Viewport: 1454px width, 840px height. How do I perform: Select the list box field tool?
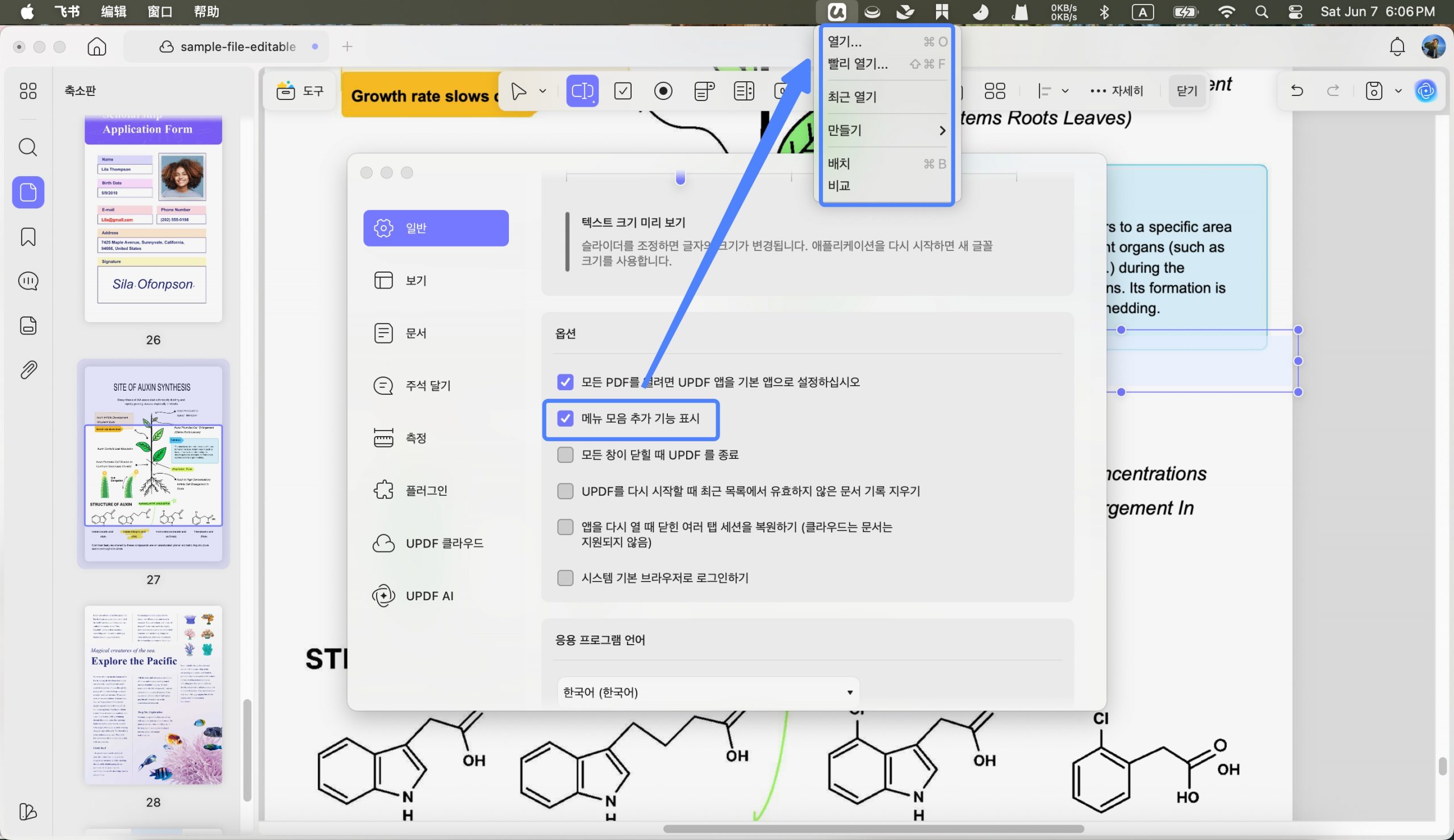click(x=744, y=91)
